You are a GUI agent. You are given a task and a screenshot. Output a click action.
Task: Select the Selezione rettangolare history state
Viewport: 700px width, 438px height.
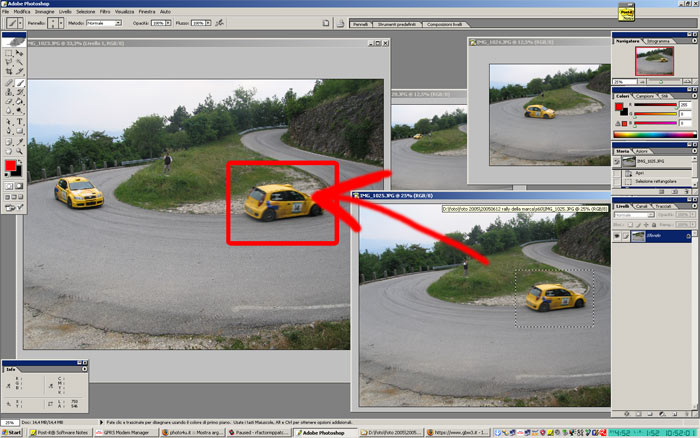tap(654, 181)
